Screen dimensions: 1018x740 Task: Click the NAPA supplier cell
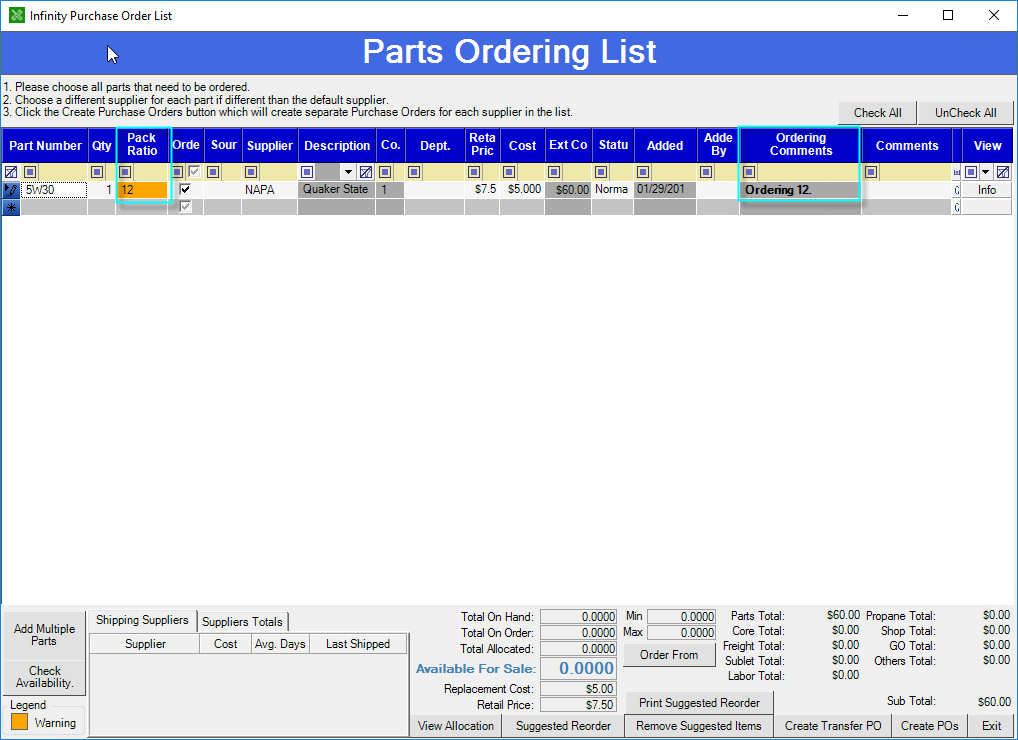(x=269, y=190)
